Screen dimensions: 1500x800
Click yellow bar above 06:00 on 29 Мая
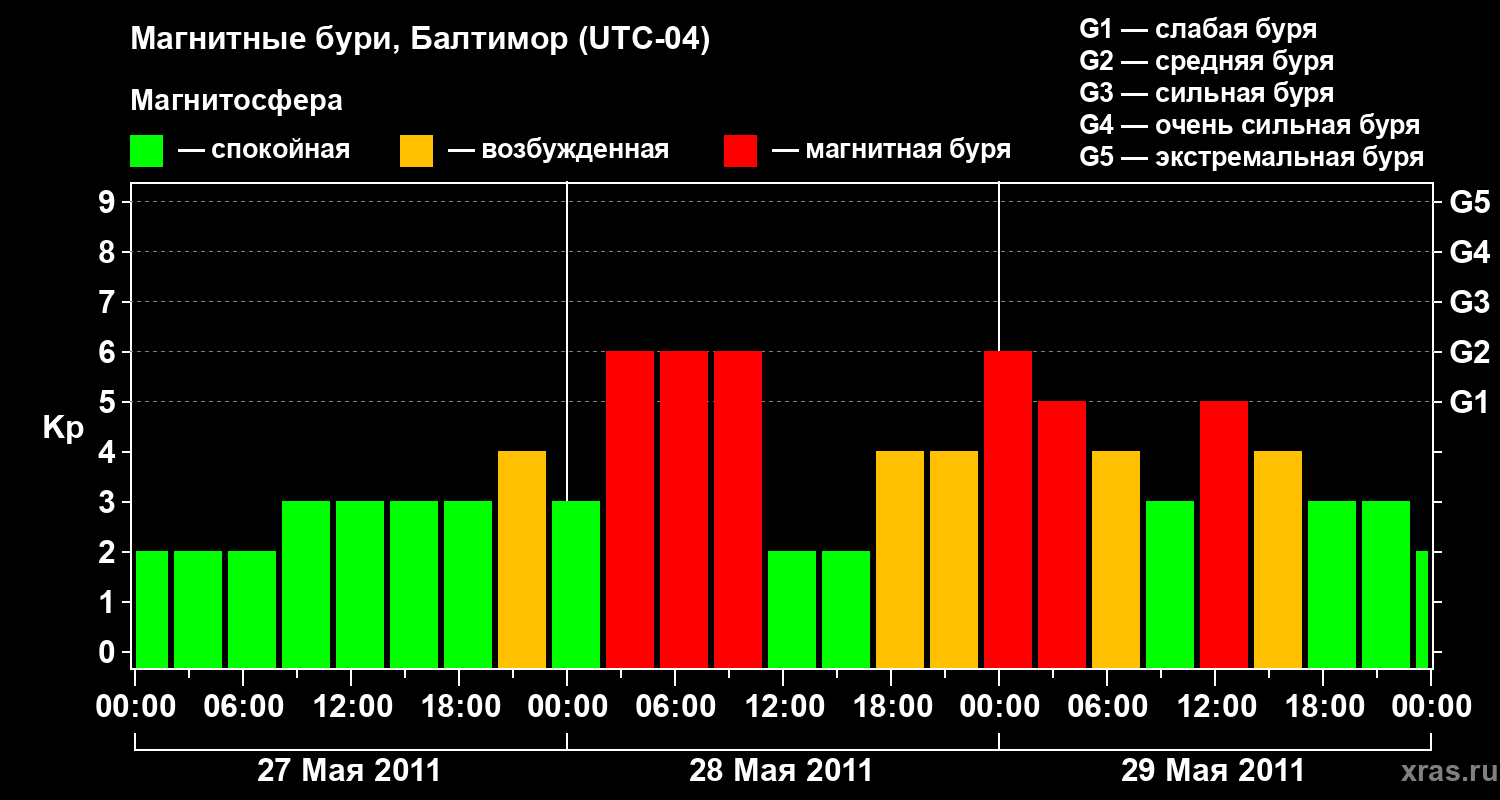tap(1116, 559)
